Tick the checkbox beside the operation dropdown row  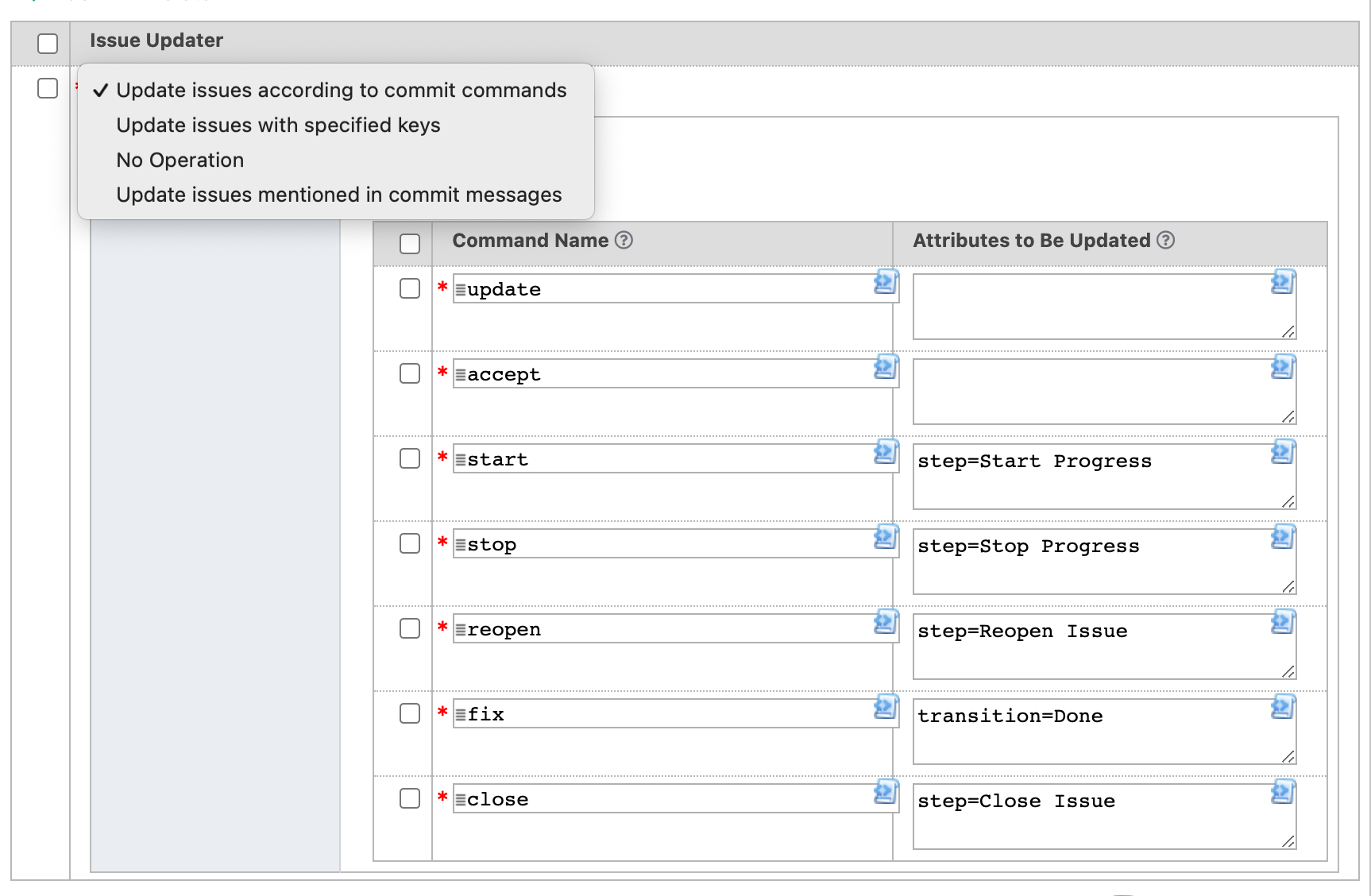(48, 88)
